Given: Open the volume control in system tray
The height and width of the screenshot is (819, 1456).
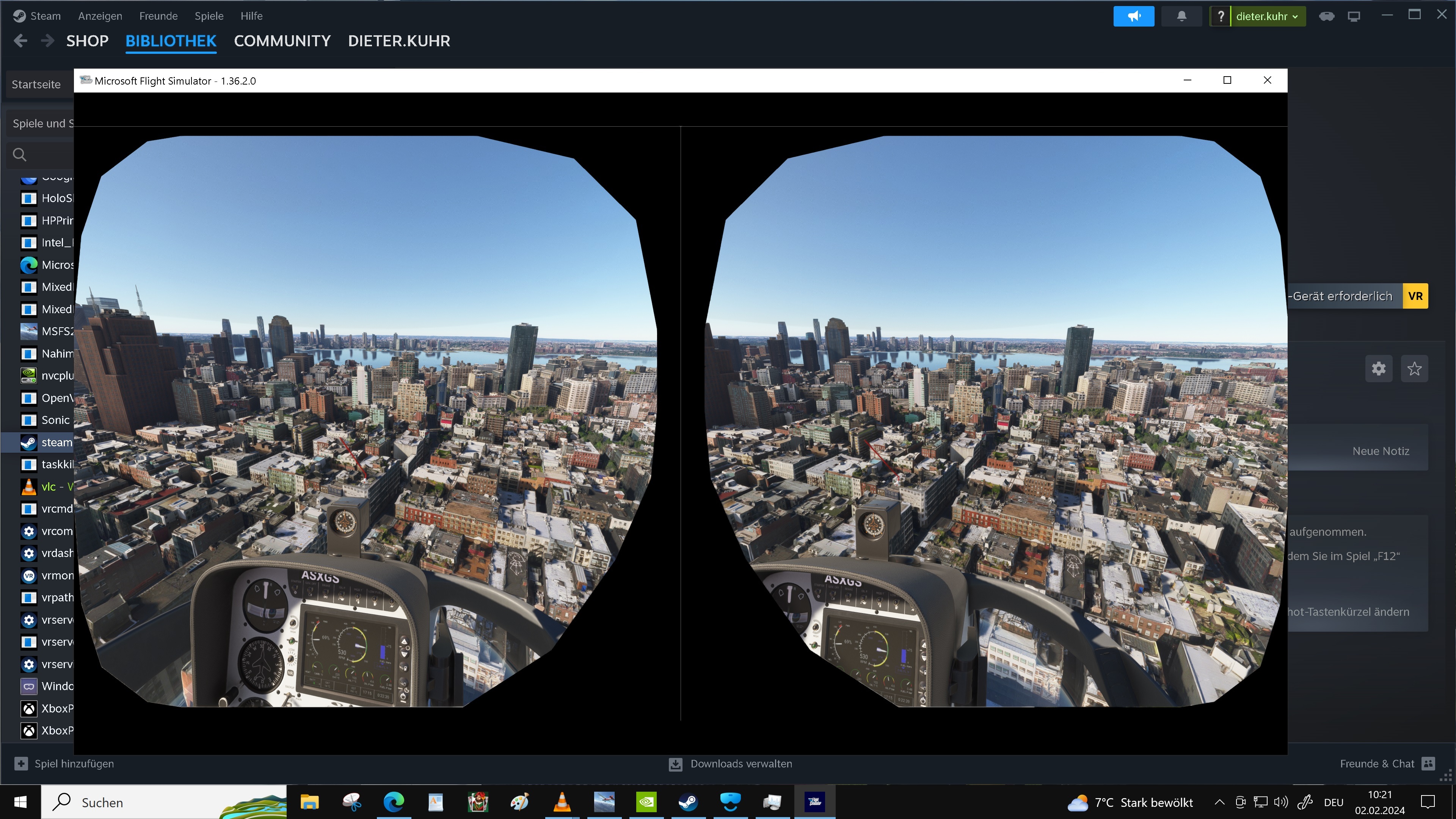Looking at the screenshot, I should tap(1281, 802).
